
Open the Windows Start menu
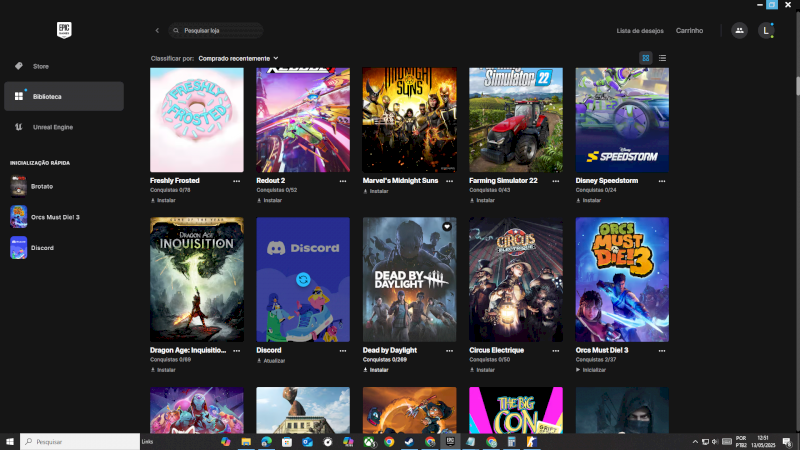10,442
